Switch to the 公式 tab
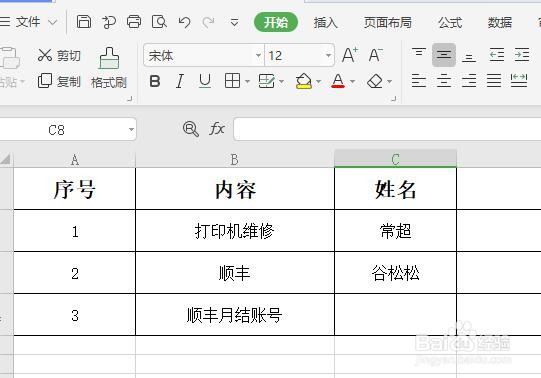 450,23
